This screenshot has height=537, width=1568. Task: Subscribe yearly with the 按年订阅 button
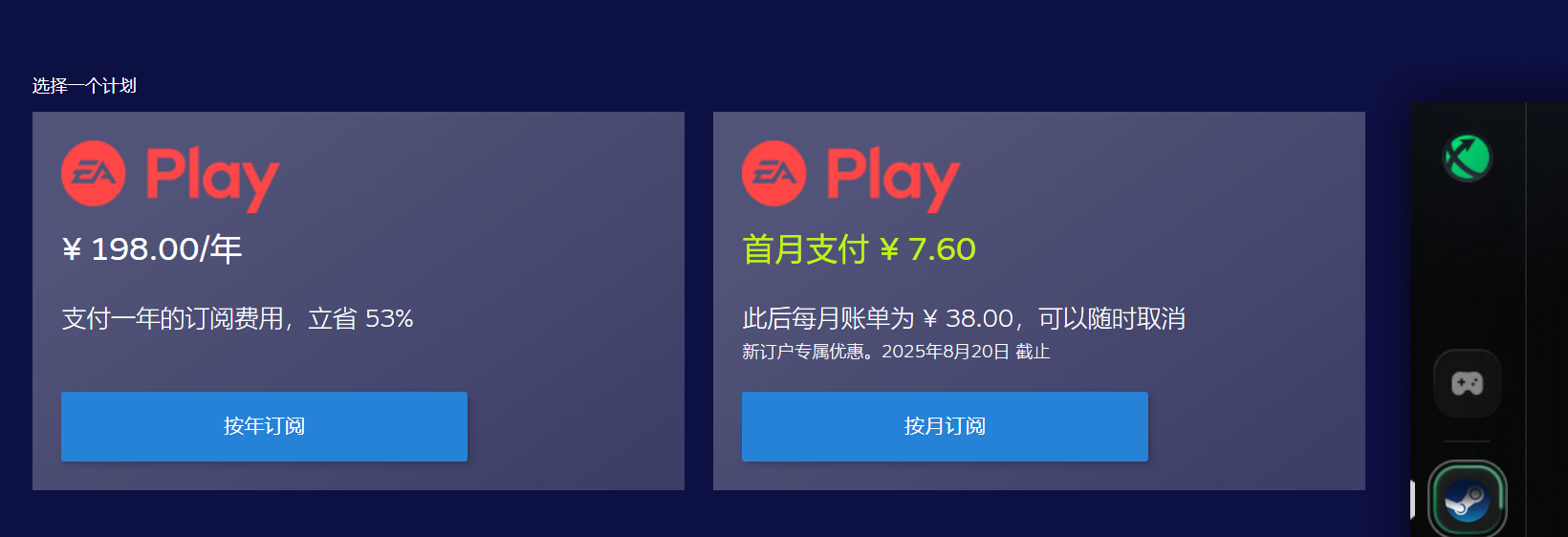(264, 426)
